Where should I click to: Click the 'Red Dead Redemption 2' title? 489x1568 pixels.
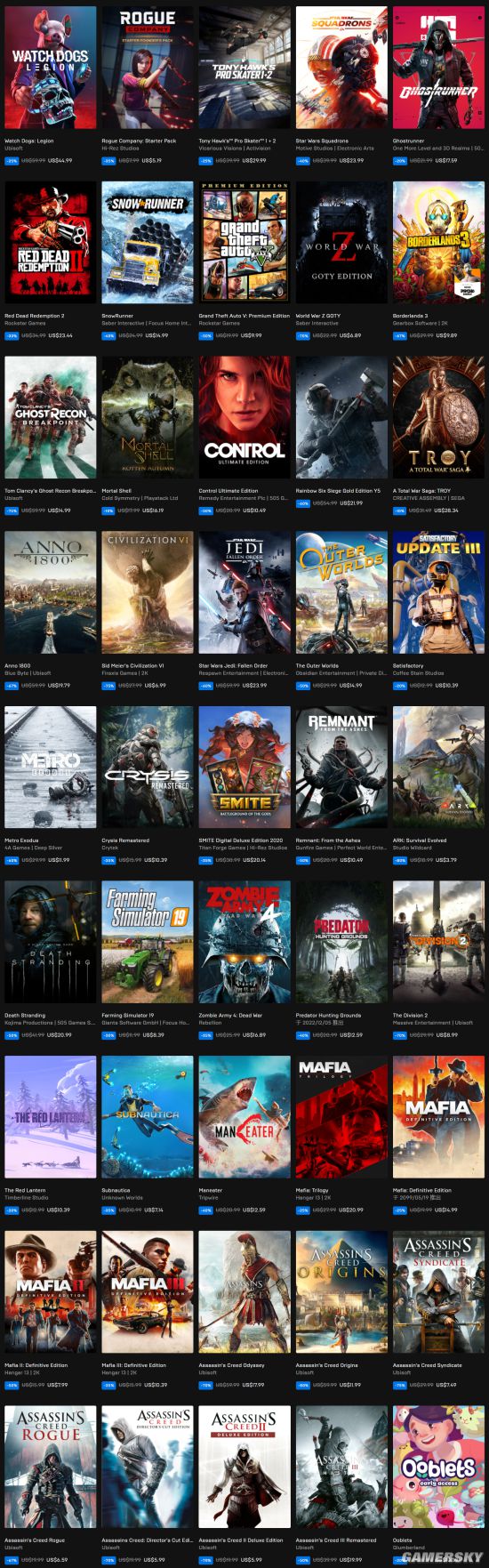[35, 316]
